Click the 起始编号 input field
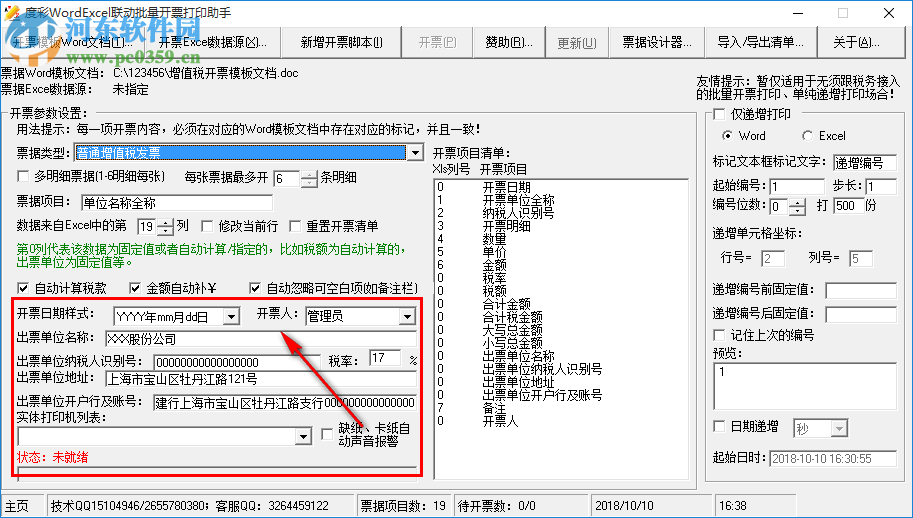This screenshot has width=913, height=518. (796, 187)
